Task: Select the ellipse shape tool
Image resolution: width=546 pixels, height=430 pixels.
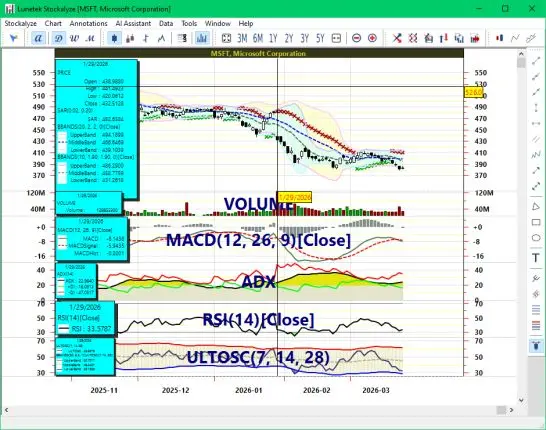Action: tap(536, 238)
